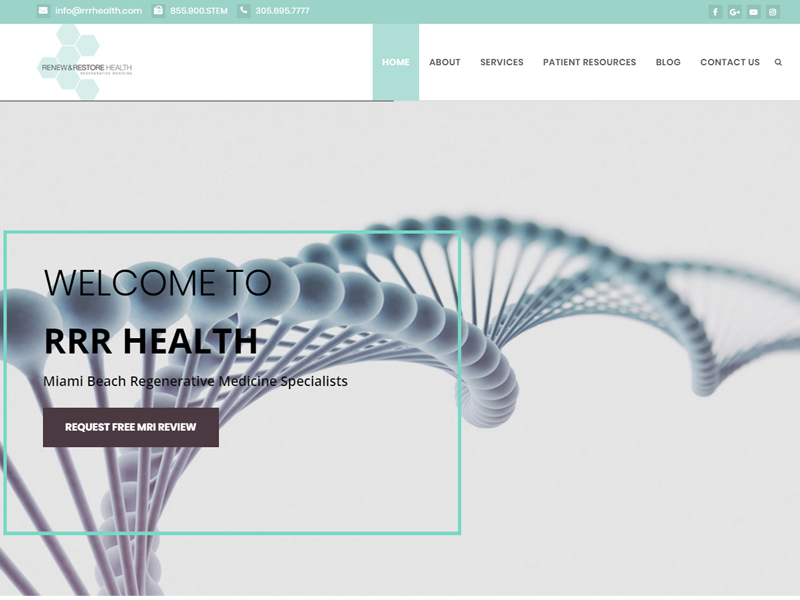Expand the Patient Resources menu

click(589, 62)
